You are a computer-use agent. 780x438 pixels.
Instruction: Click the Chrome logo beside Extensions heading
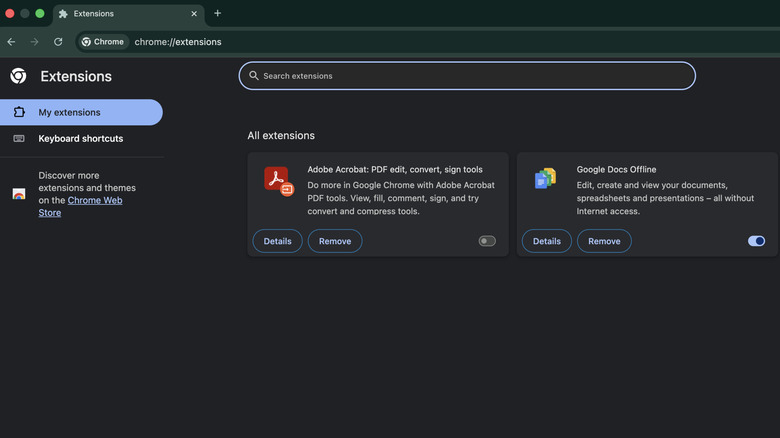click(x=18, y=76)
